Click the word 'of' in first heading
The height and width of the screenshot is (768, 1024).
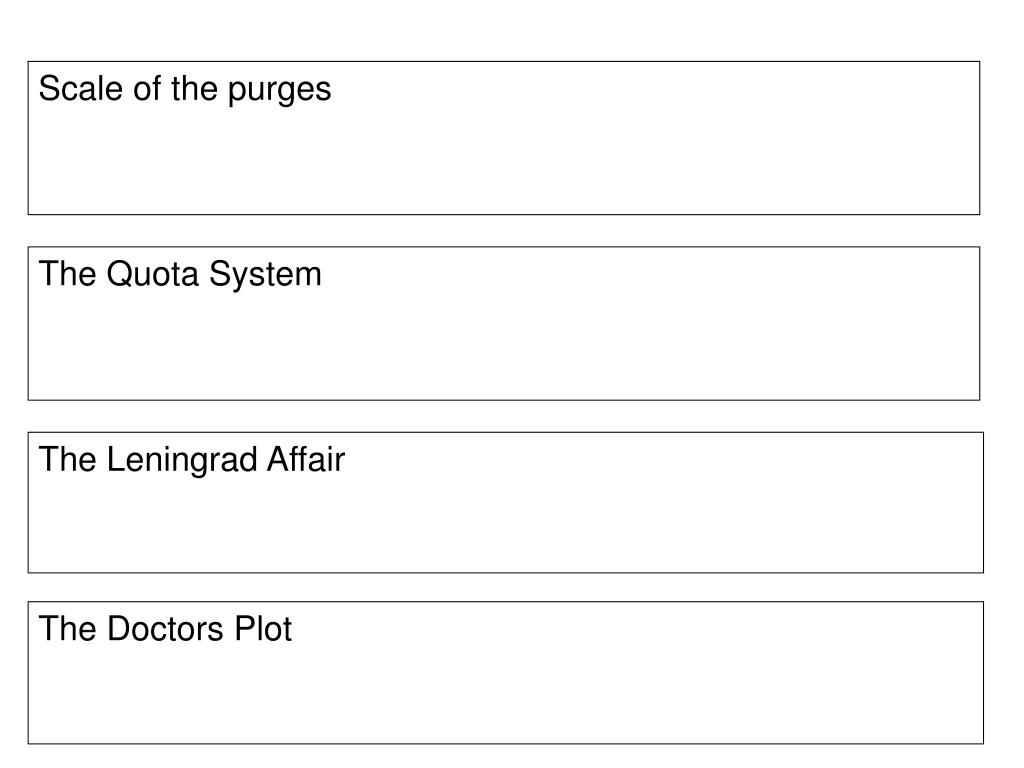pos(147,88)
